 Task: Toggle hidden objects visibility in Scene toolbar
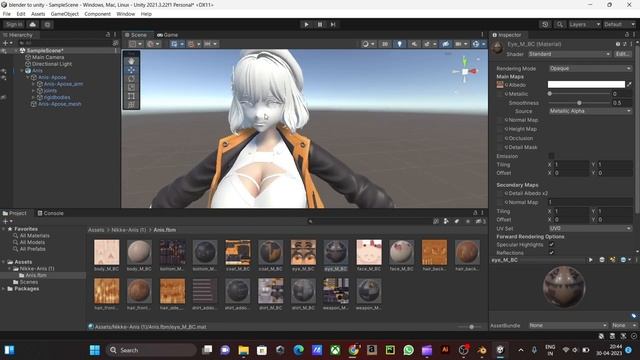[x=445, y=44]
